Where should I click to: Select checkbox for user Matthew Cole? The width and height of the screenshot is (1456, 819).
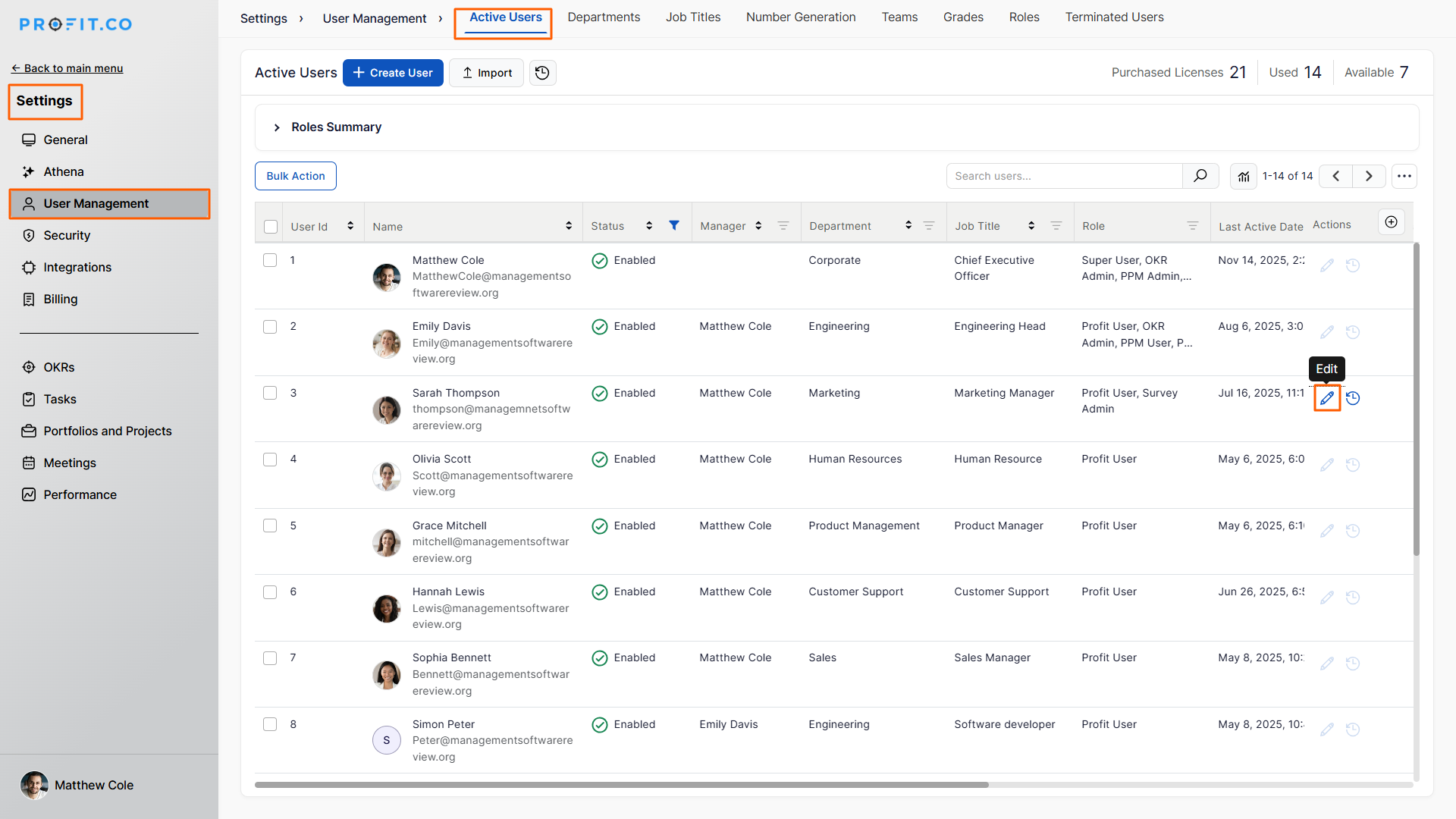click(270, 260)
